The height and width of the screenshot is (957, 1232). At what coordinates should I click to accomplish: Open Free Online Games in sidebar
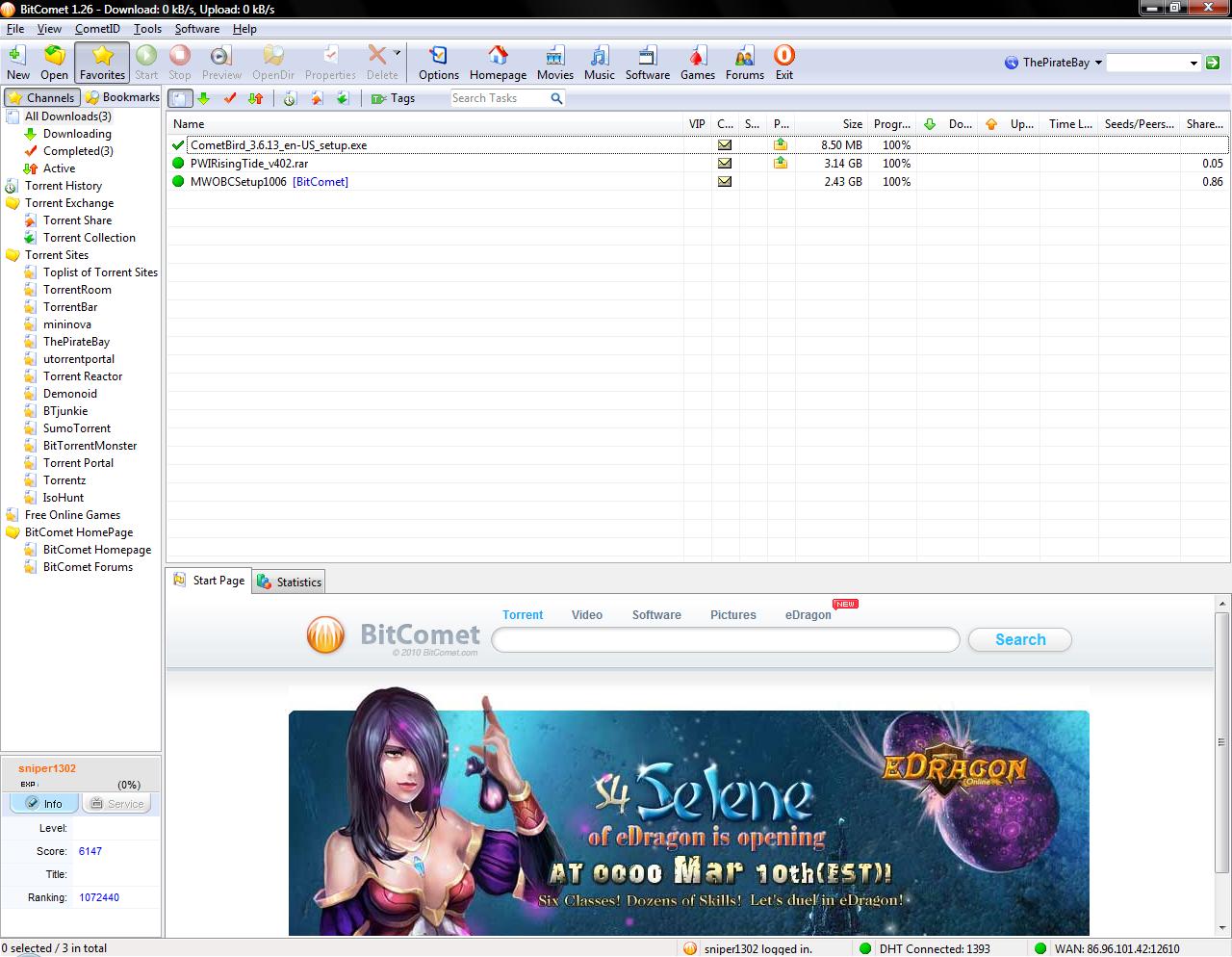[x=72, y=515]
